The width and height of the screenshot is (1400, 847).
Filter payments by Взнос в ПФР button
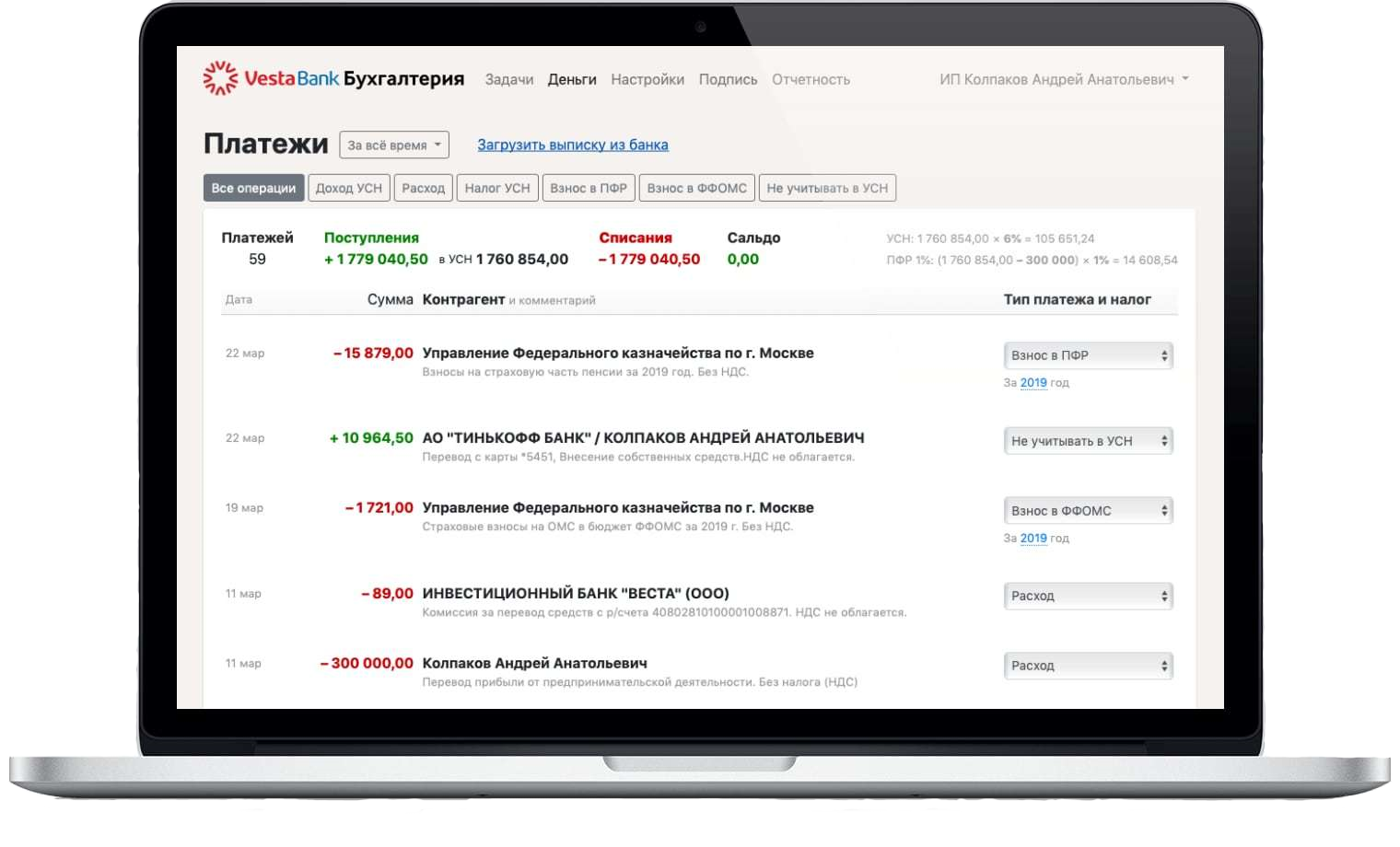click(589, 188)
